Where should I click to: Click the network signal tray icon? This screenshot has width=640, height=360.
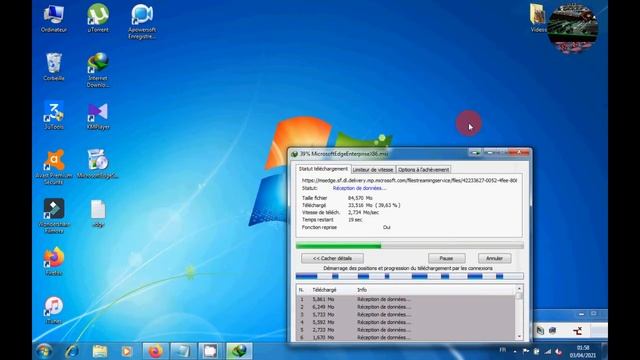pyautogui.click(x=547, y=351)
